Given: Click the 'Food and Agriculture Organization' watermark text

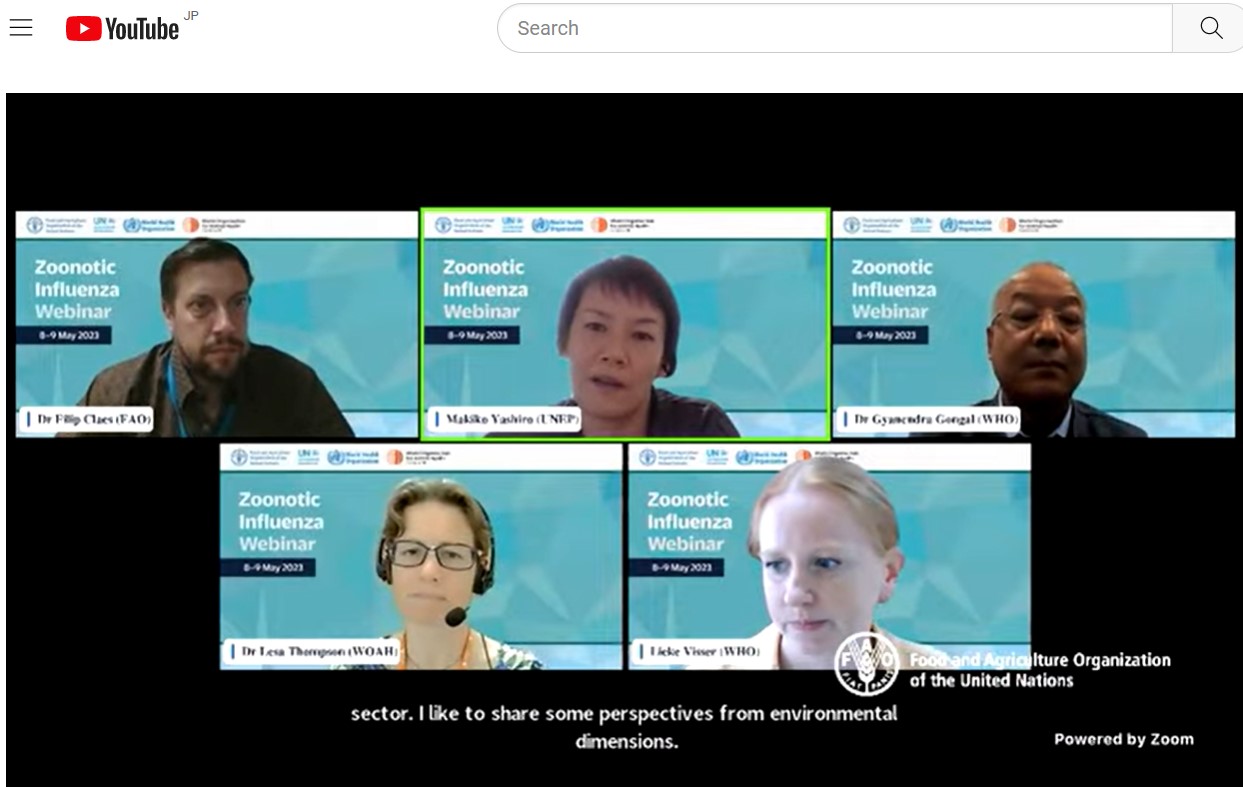Looking at the screenshot, I should tap(1039, 670).
